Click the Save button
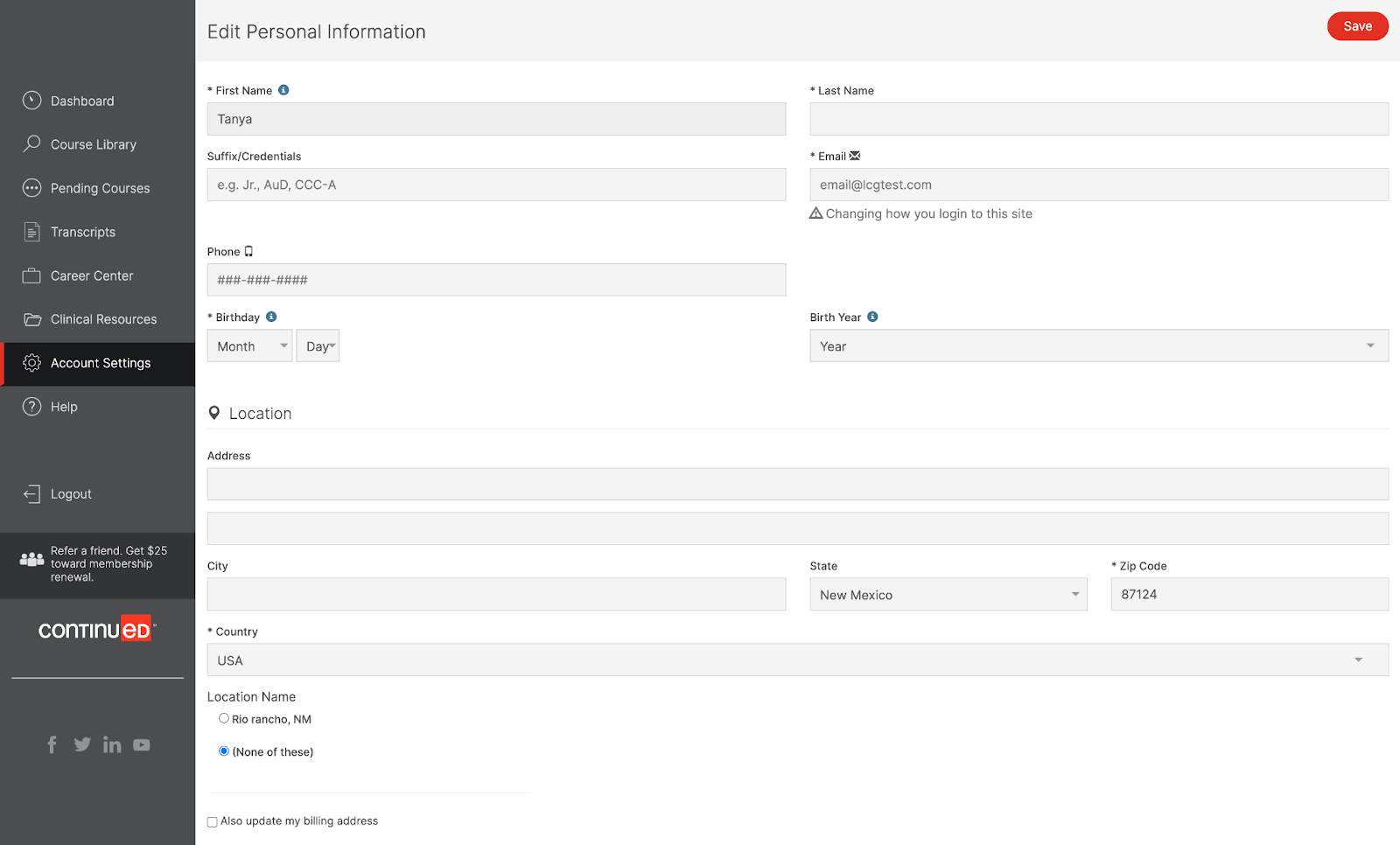The image size is (1400, 845). click(1357, 26)
